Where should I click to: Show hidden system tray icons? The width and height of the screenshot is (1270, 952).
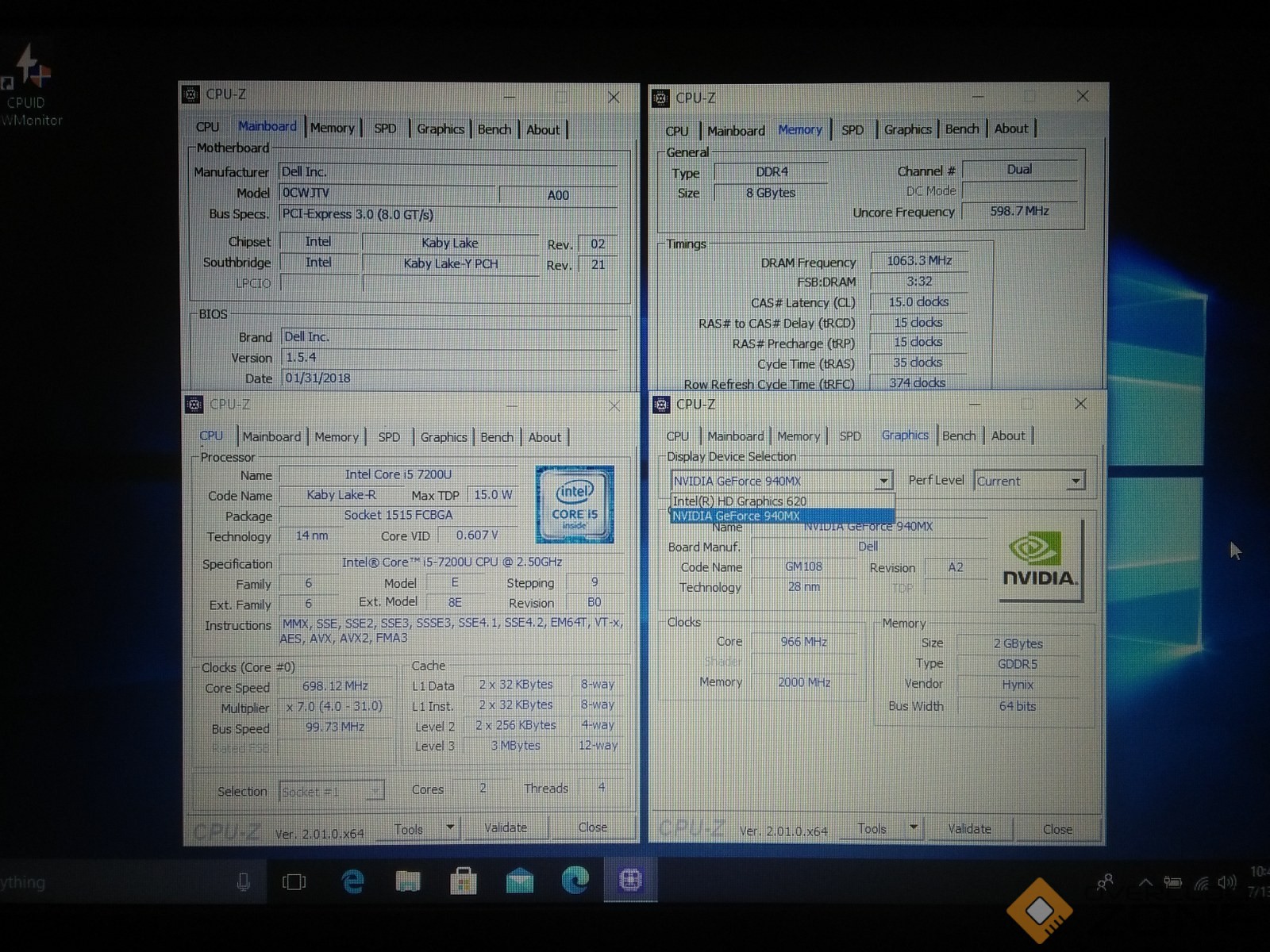tap(1145, 882)
